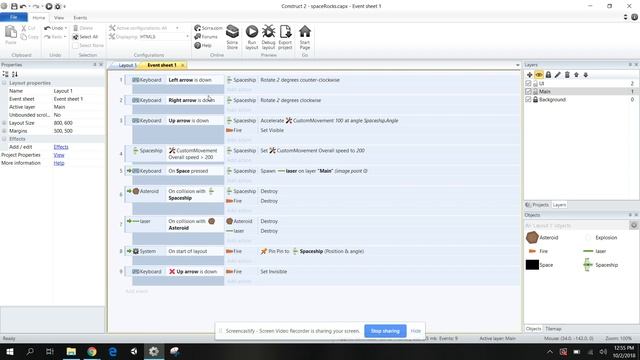Click the Project Properties View link
This screenshot has height=360, width=640.
tap(59, 155)
